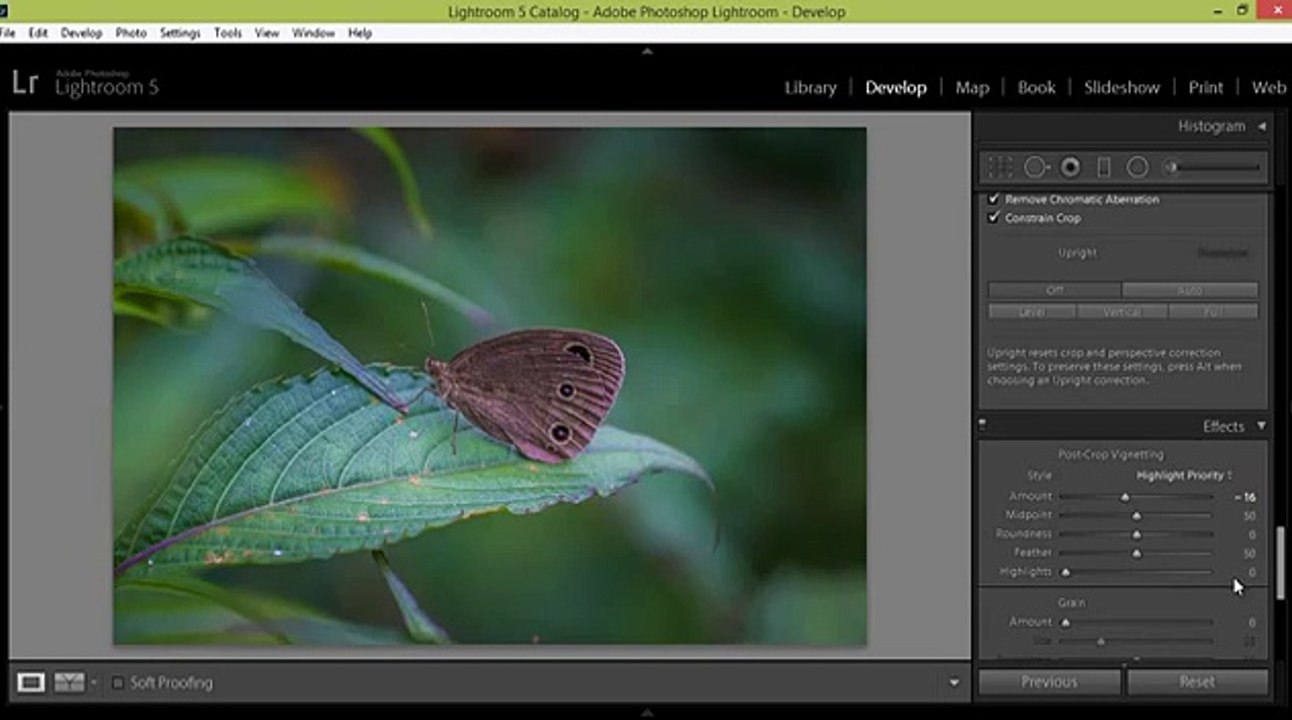
Task: Uncheck Constrain Crop checkbox
Action: [x=994, y=217]
